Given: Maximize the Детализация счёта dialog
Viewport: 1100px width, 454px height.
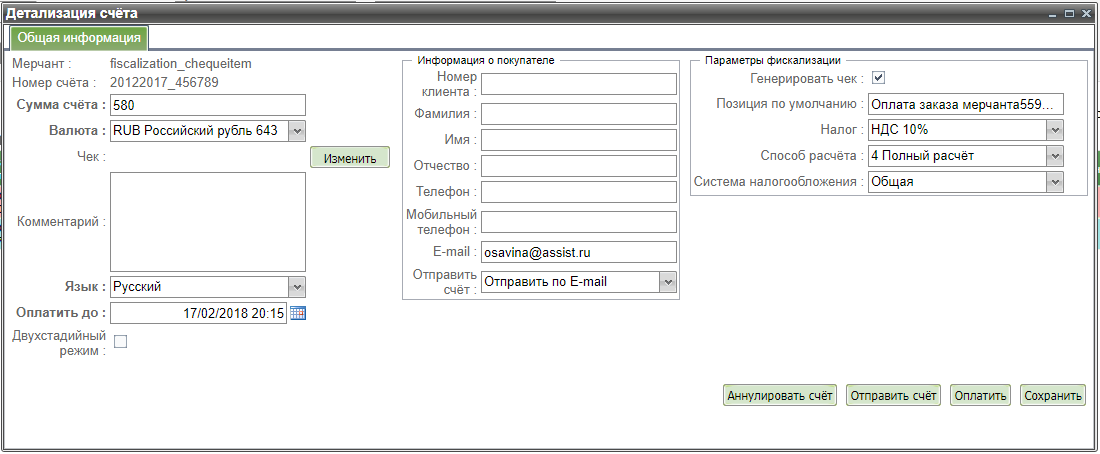Looking at the screenshot, I should pos(1070,14).
